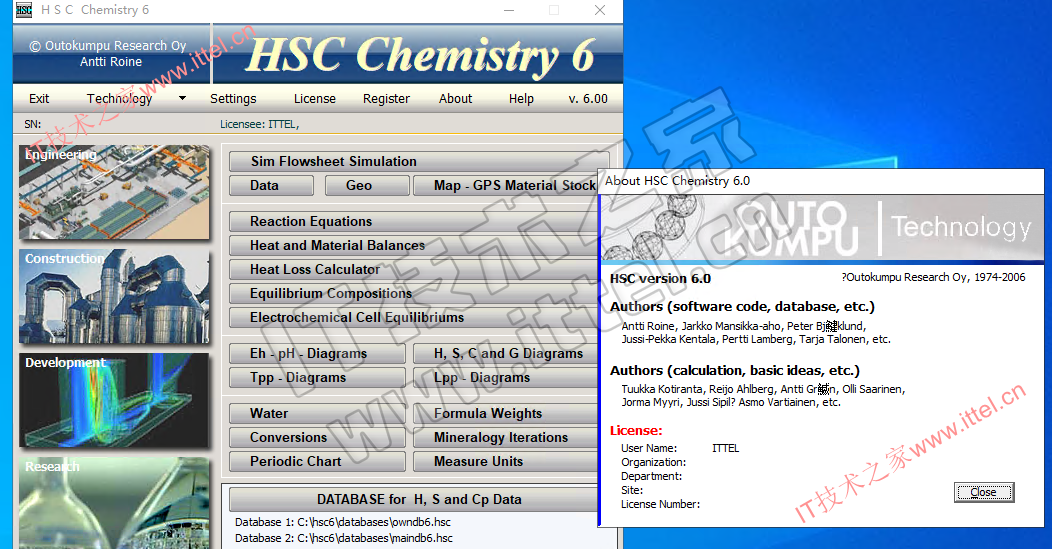Select the Engineering thumbnail image

114,193
